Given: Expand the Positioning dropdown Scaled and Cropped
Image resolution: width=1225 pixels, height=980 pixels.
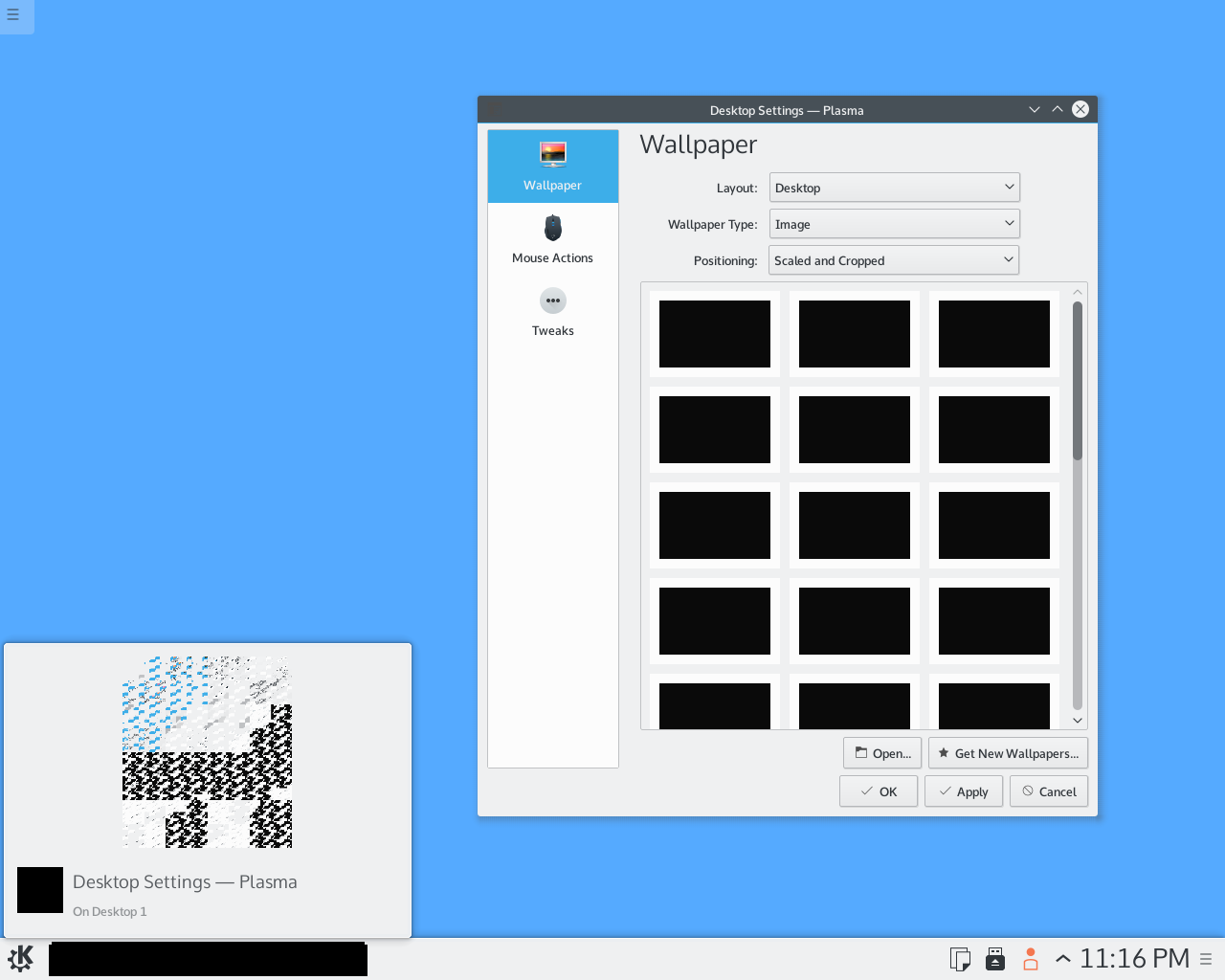Looking at the screenshot, I should click(894, 260).
